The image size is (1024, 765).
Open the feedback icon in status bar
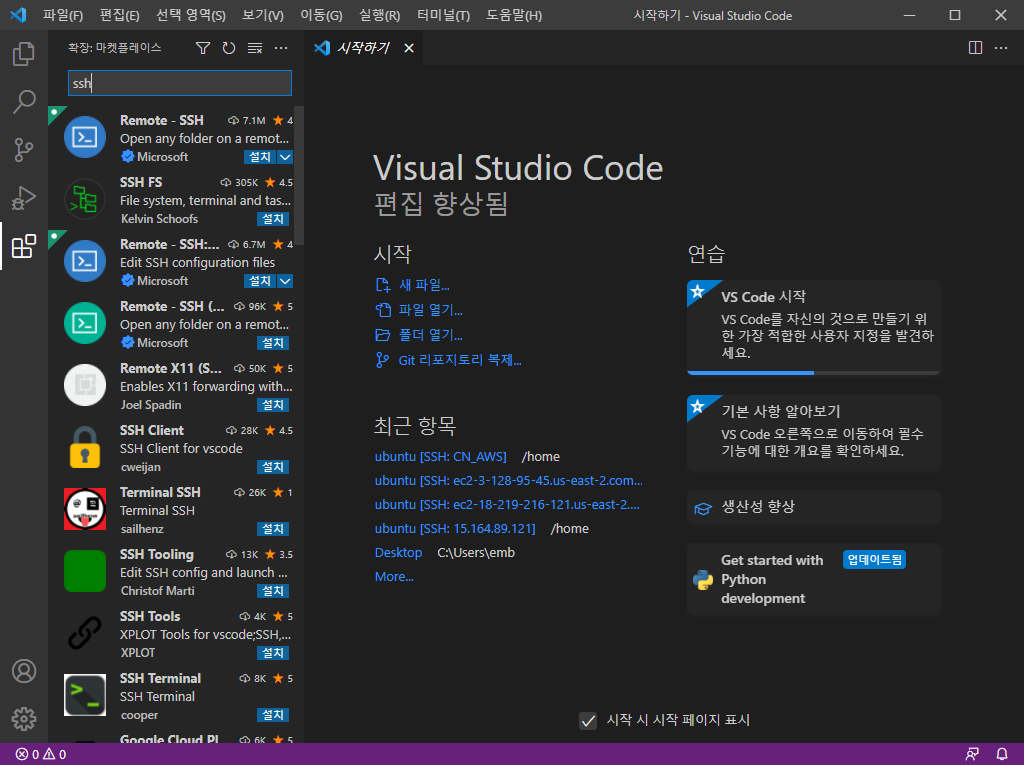point(972,755)
